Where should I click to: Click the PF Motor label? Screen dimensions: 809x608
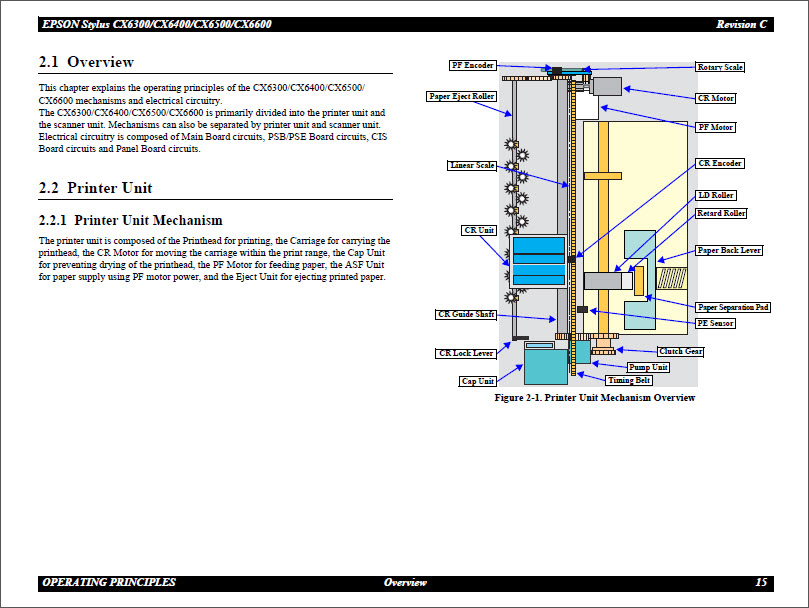pyautogui.click(x=716, y=128)
